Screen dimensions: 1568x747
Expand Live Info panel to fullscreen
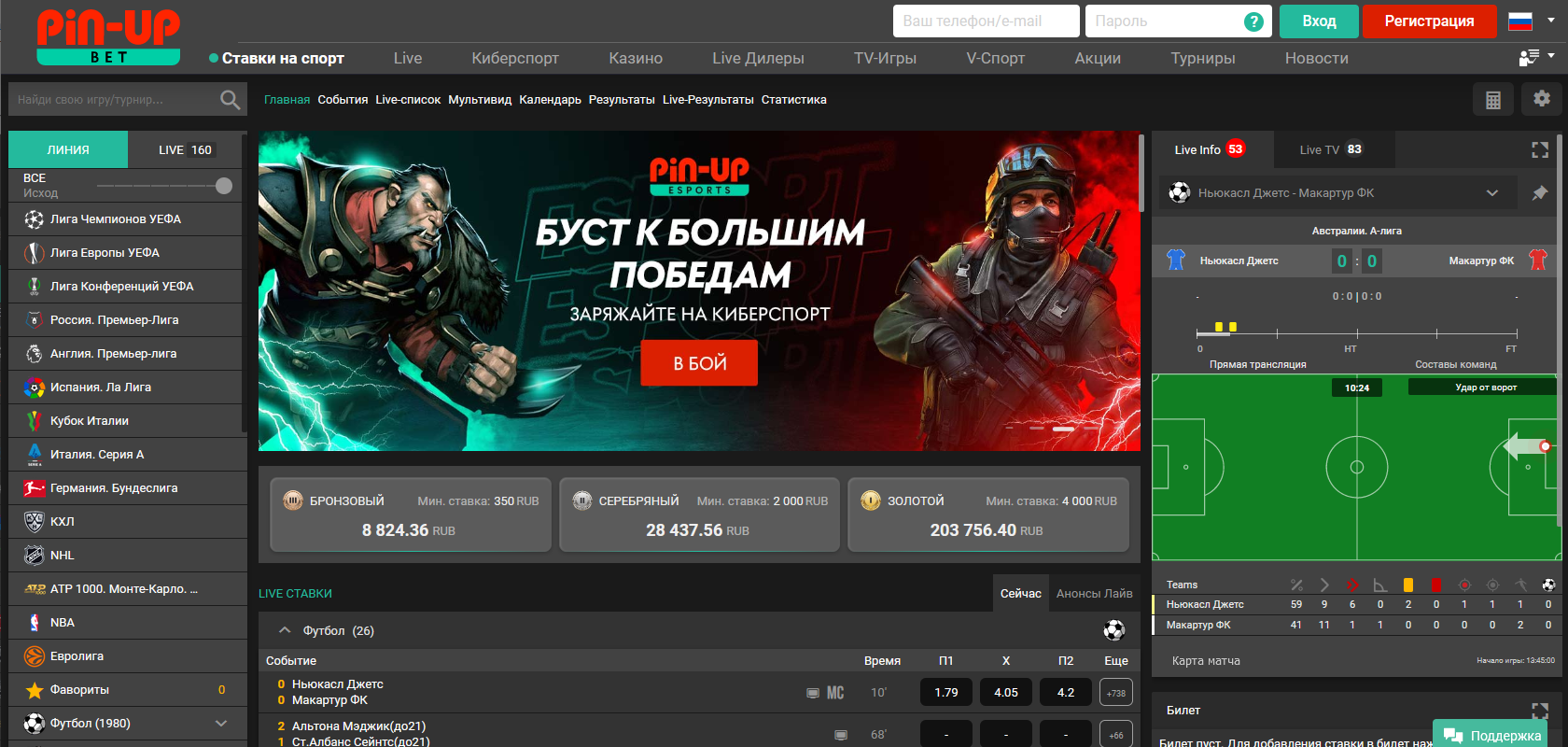(1540, 149)
